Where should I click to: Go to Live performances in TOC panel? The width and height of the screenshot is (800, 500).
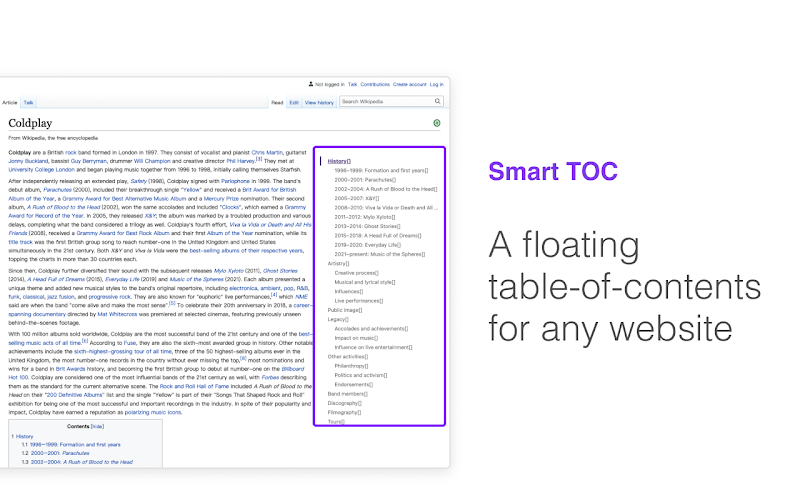[x=359, y=301]
